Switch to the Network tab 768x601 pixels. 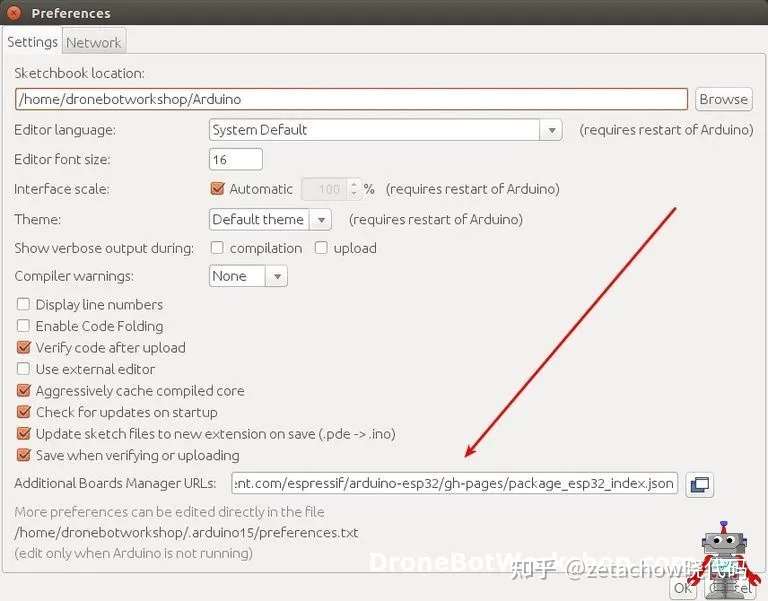pos(94,43)
